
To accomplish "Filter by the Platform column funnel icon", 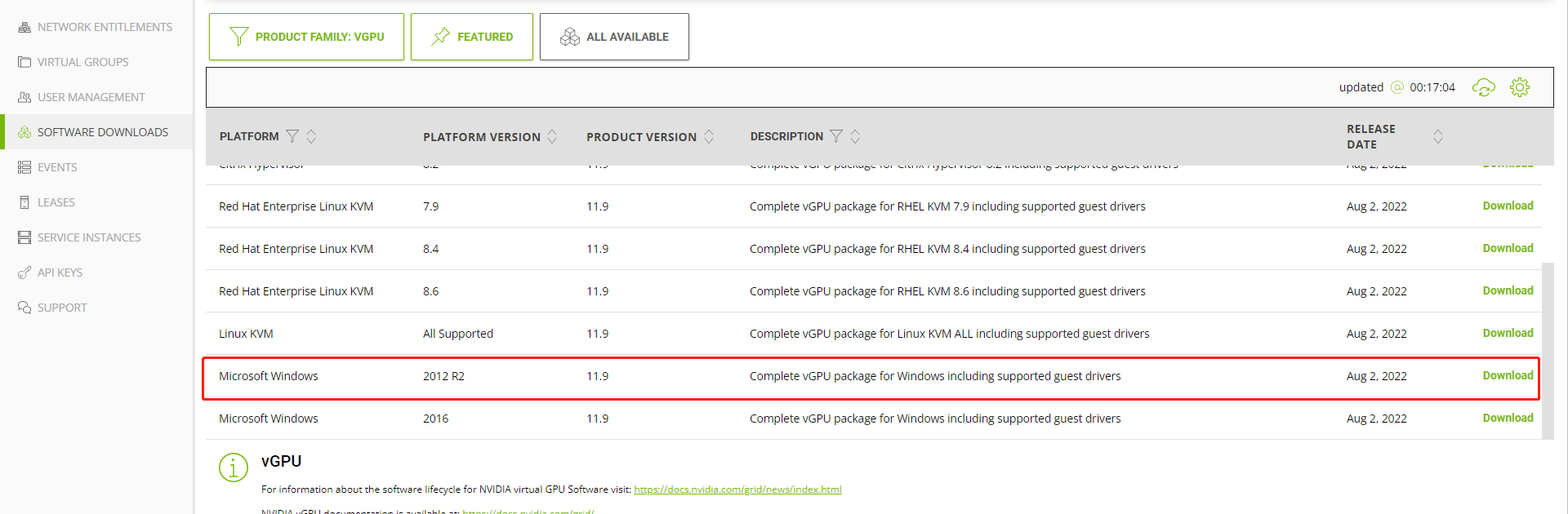I will click(292, 136).
